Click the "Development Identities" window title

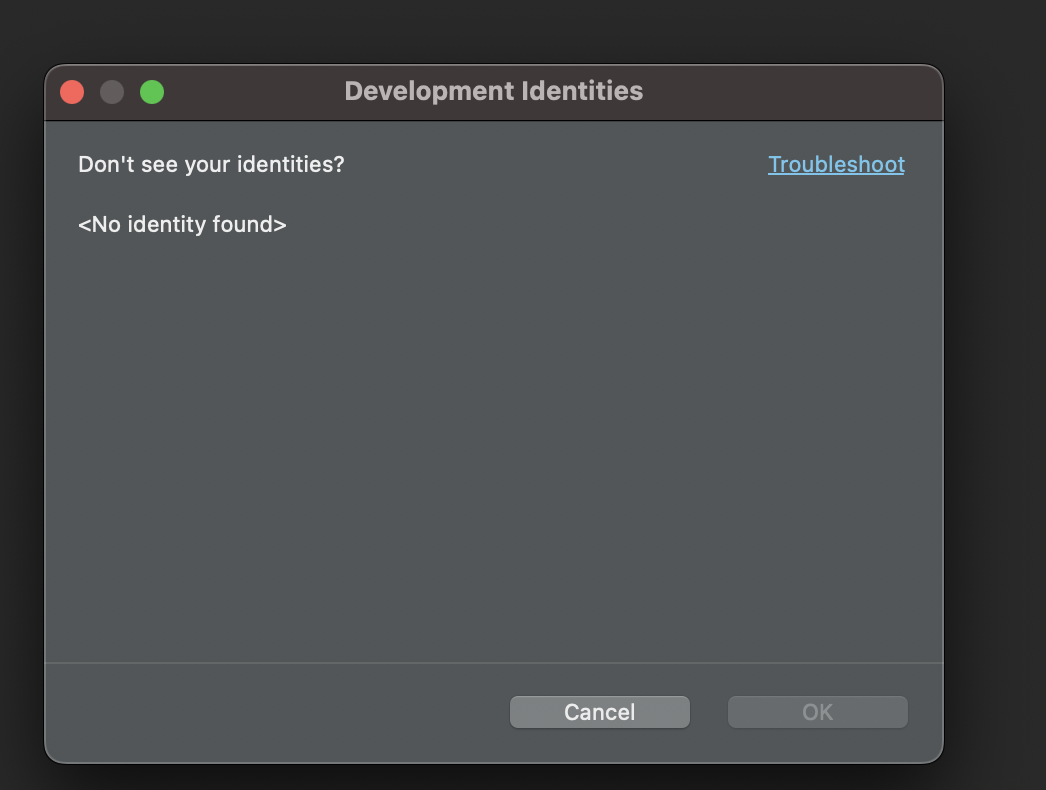(x=493, y=91)
